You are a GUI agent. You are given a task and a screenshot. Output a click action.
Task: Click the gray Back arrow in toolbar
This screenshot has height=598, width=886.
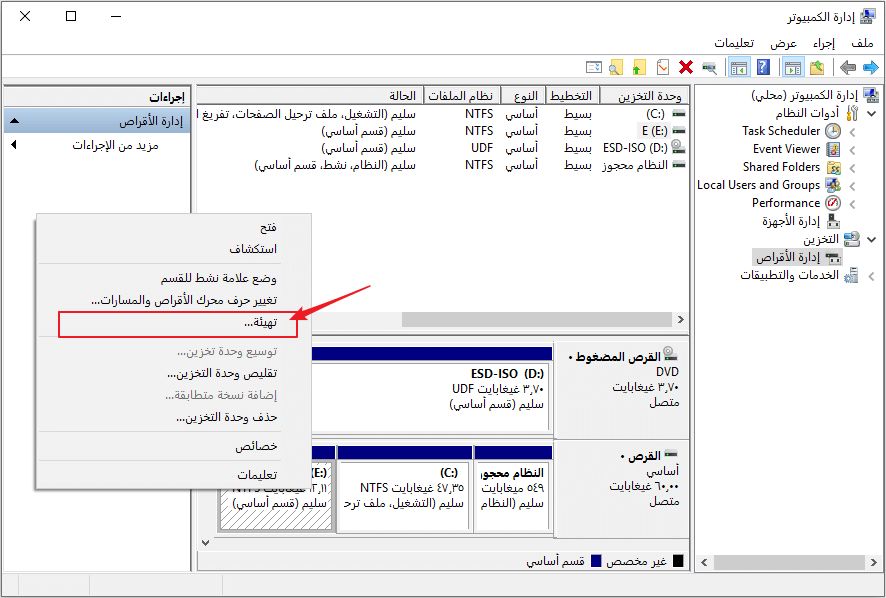[848, 68]
